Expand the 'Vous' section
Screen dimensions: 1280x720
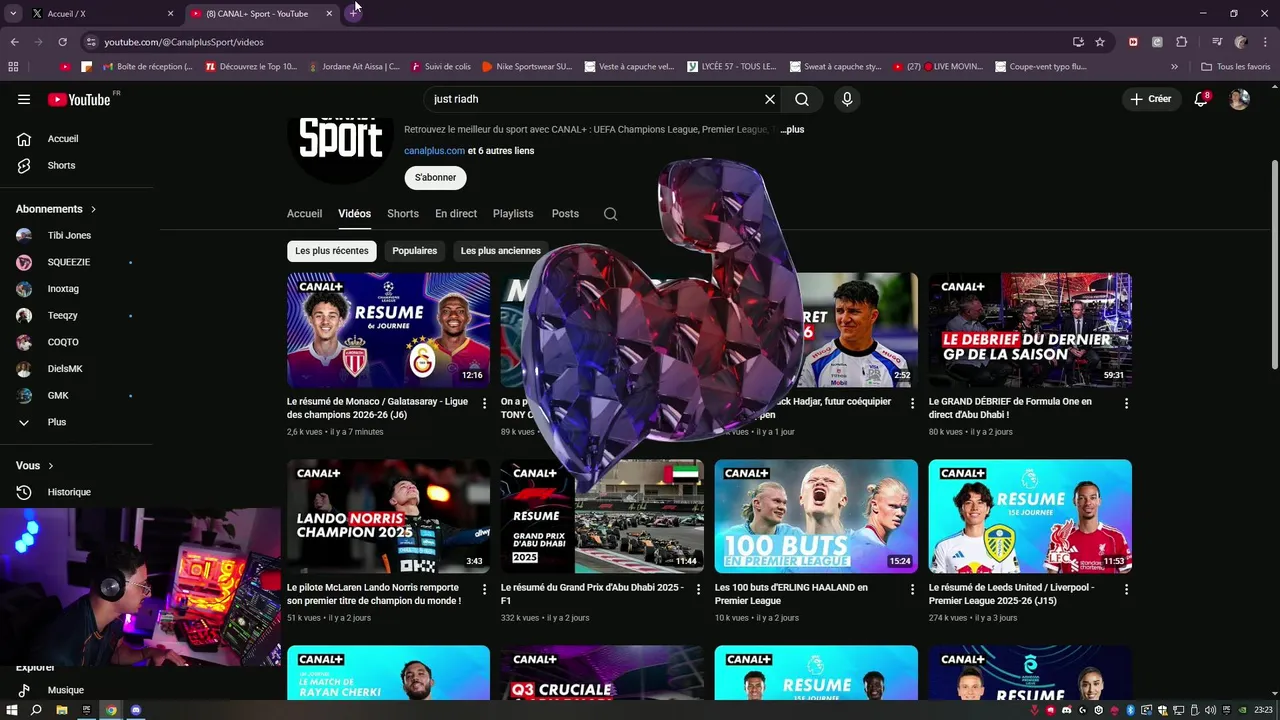tap(35, 466)
